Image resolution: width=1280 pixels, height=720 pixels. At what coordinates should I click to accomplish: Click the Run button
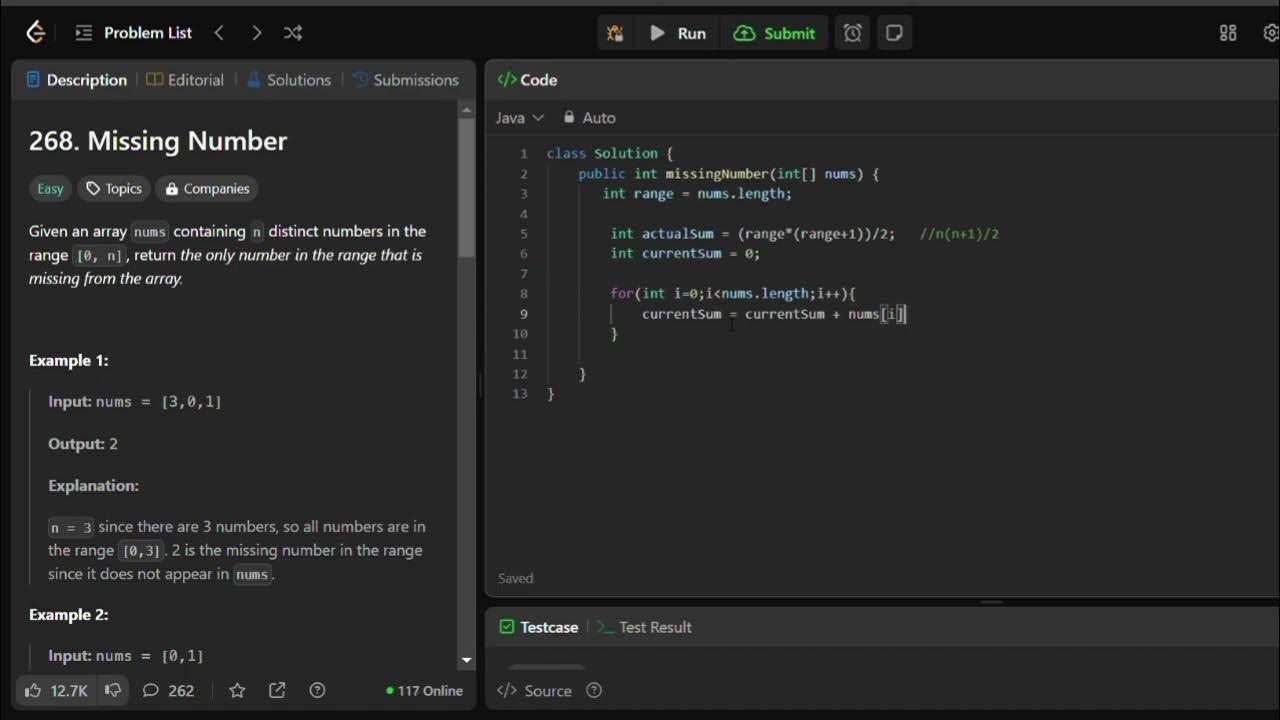tap(678, 33)
